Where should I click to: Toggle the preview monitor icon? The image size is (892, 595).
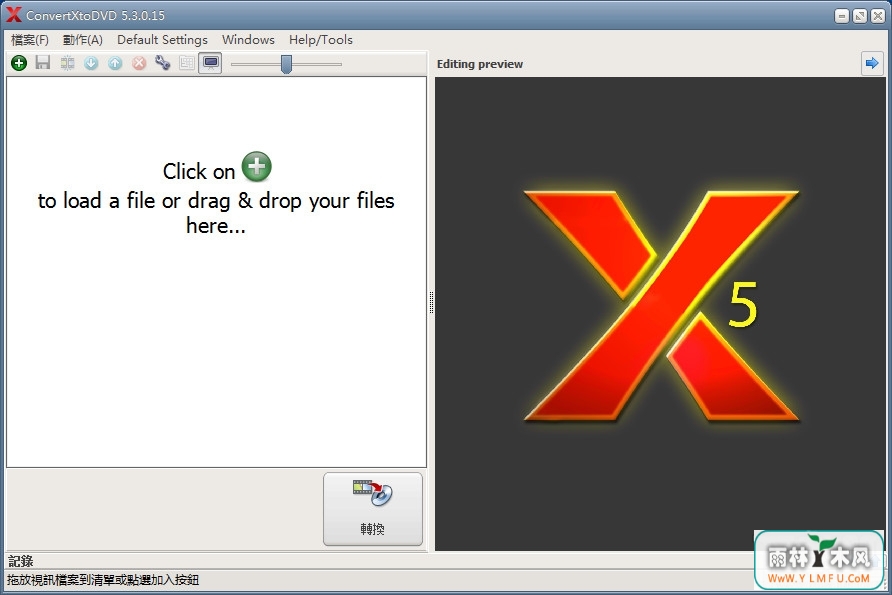coord(210,63)
